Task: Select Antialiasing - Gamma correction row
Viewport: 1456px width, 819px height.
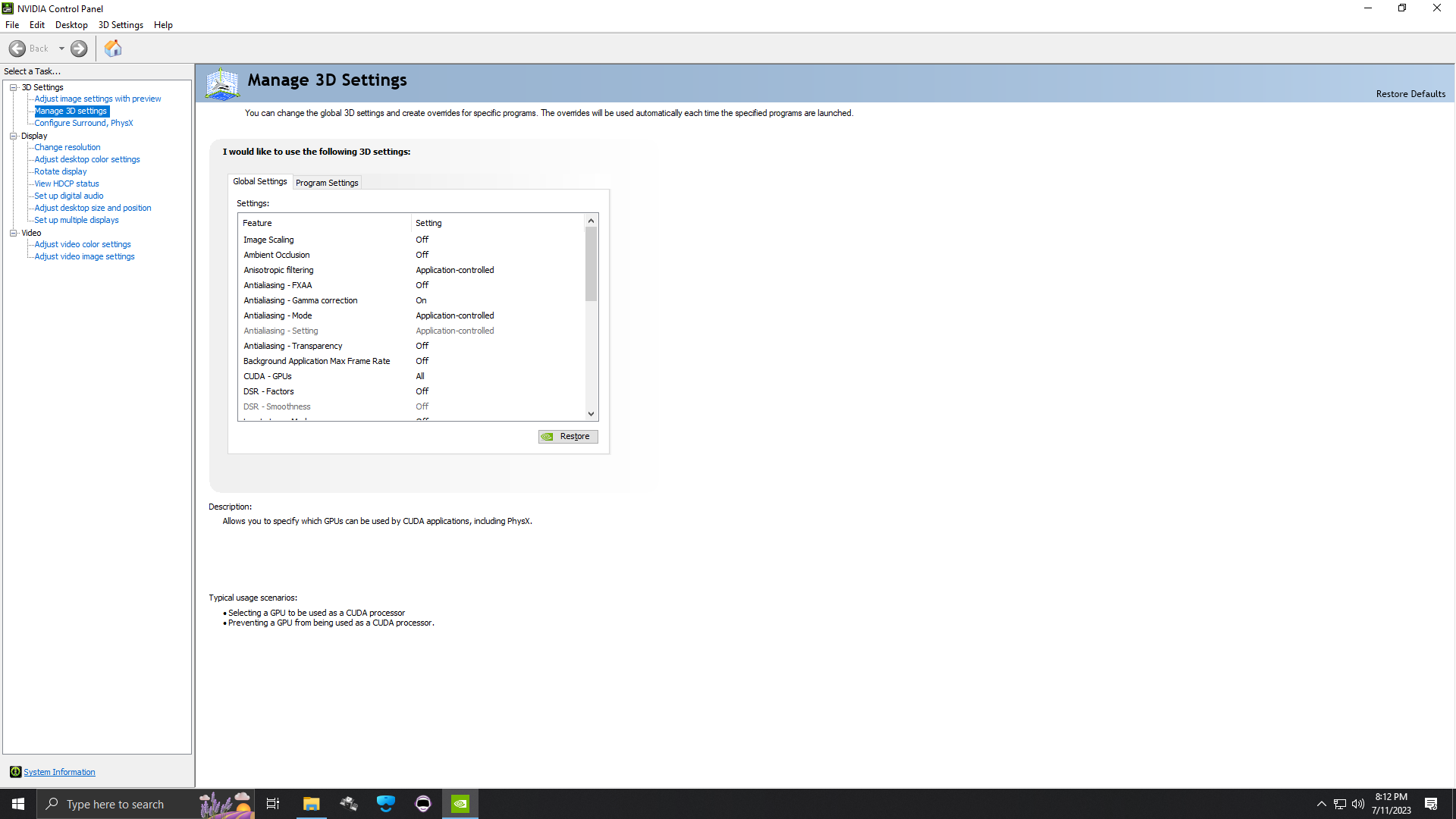Action: tap(412, 300)
